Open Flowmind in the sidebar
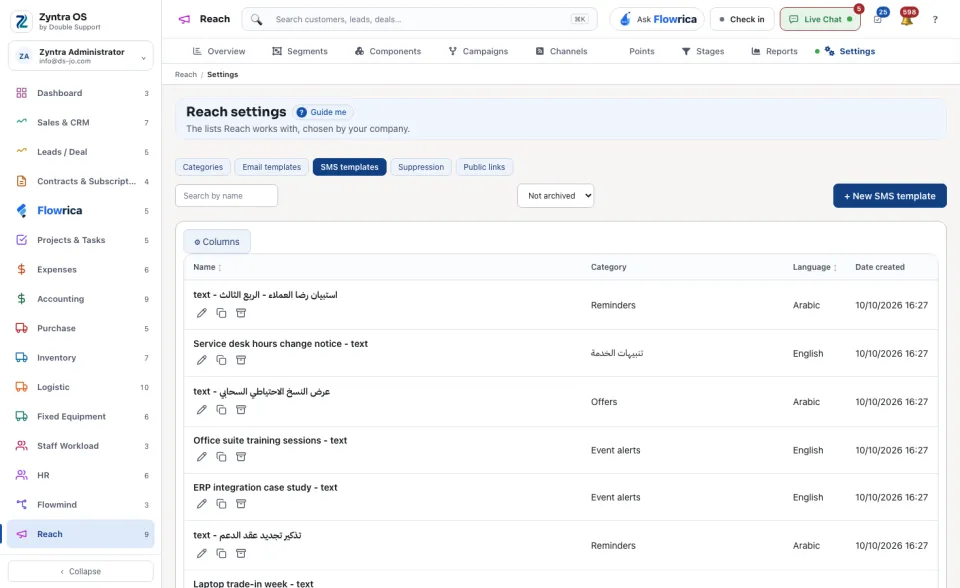960x588 pixels. [x=81, y=505]
